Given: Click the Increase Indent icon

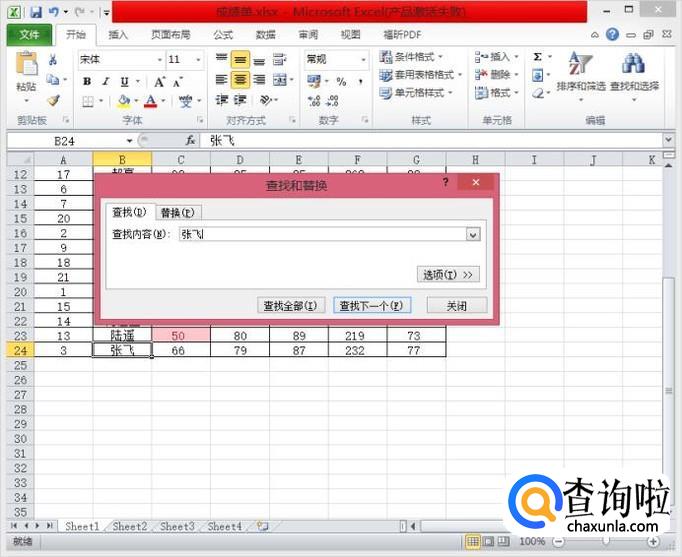Looking at the screenshot, I should tap(240, 100).
